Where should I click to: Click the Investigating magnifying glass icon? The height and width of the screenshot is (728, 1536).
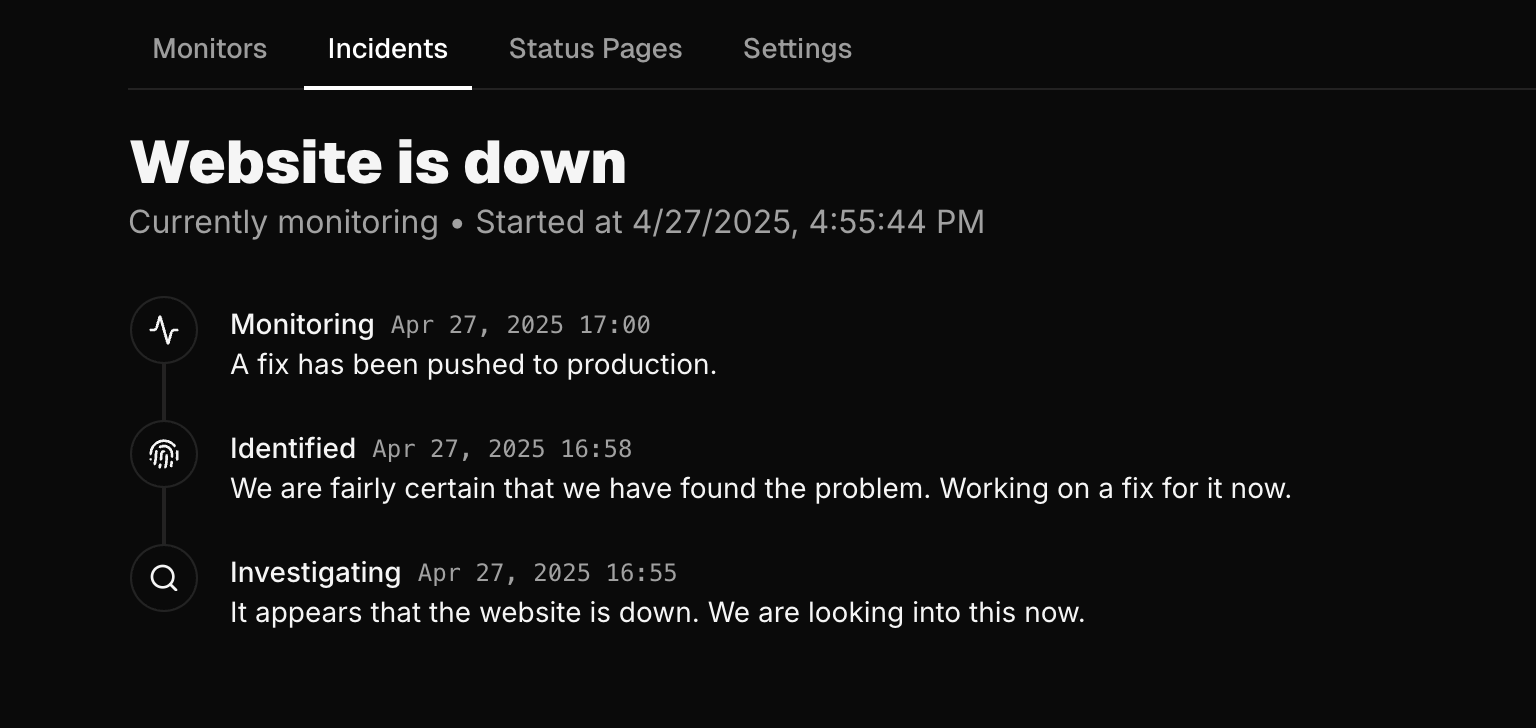(164, 578)
